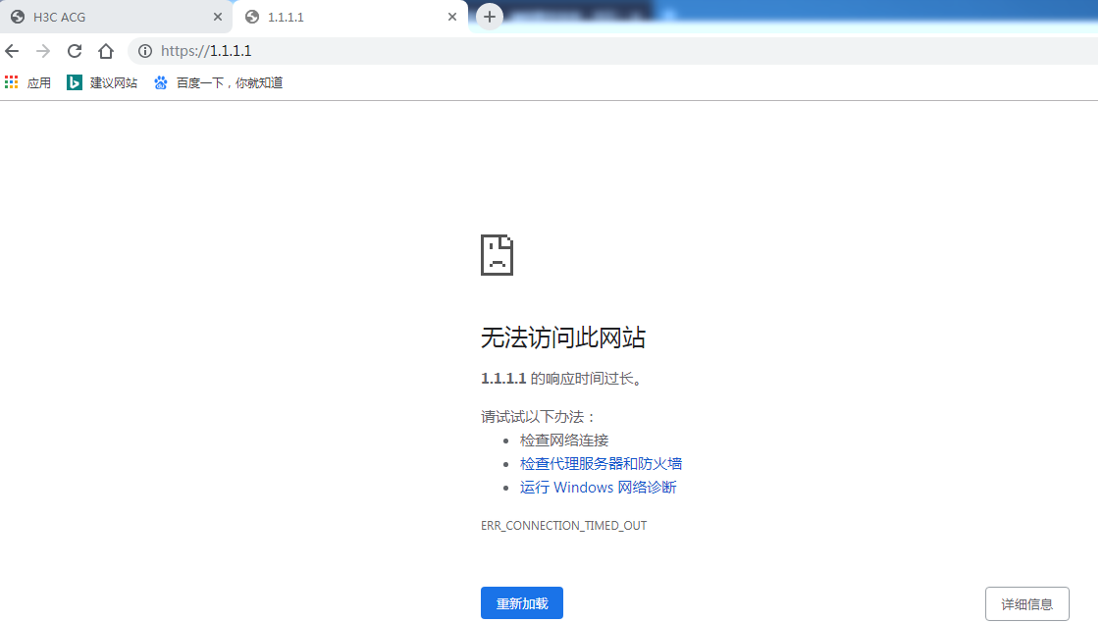
Task: Click the address bar showing https://1.1.1.1
Action: tap(600, 51)
